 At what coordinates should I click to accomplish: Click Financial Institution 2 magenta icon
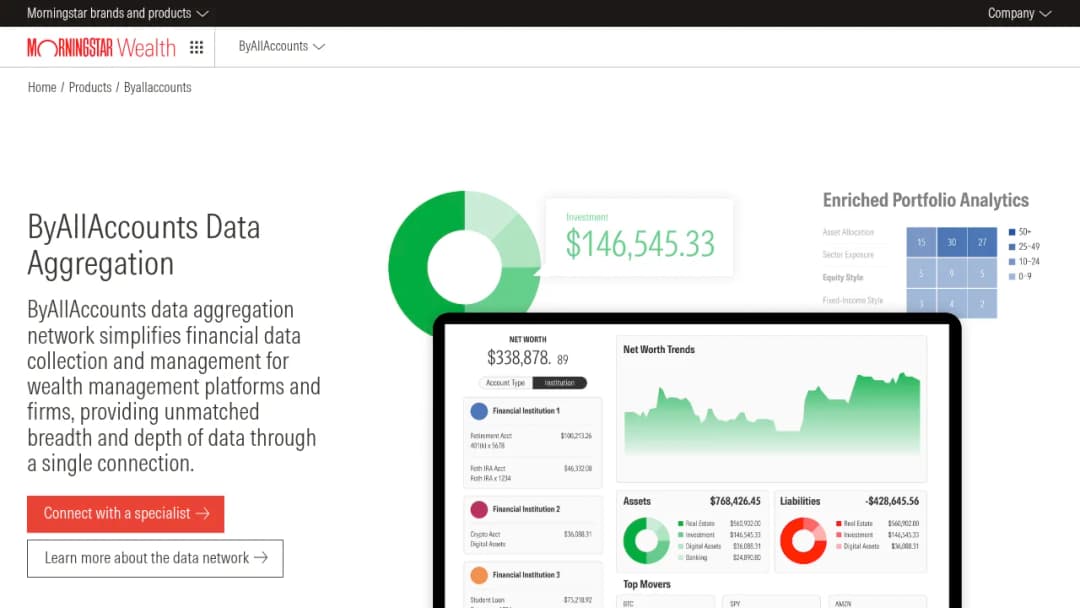[479, 510]
